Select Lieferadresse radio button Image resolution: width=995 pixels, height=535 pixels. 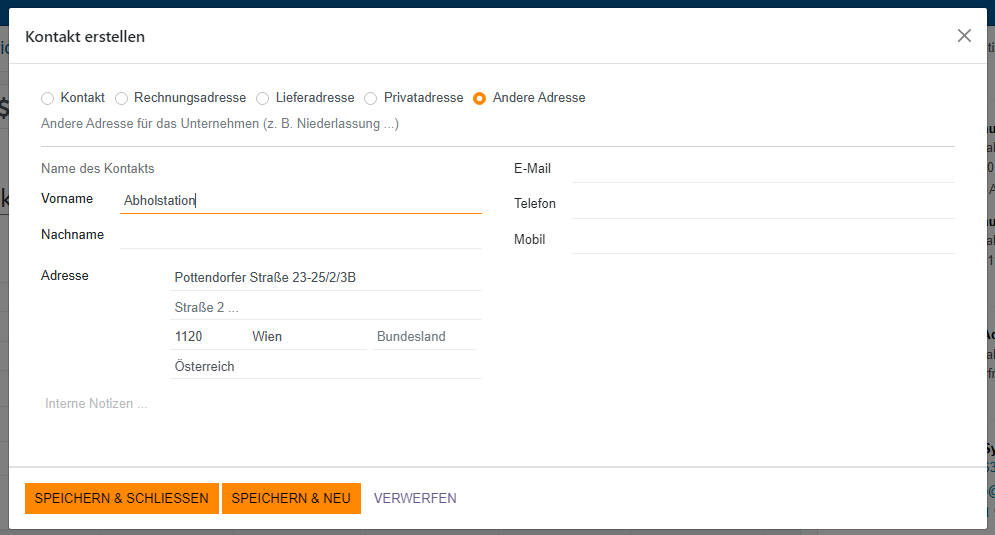coord(263,98)
